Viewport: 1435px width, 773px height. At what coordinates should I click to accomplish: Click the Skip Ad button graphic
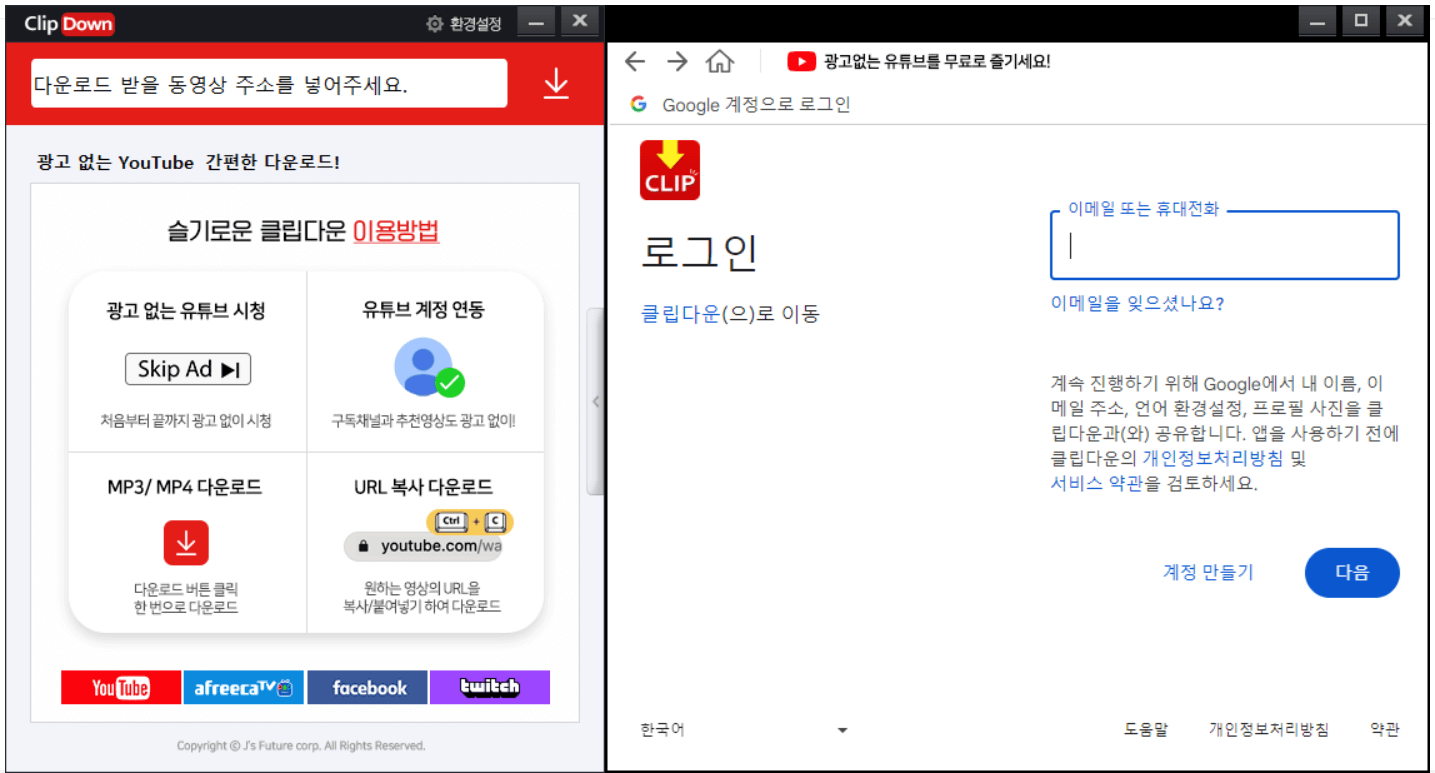188,369
